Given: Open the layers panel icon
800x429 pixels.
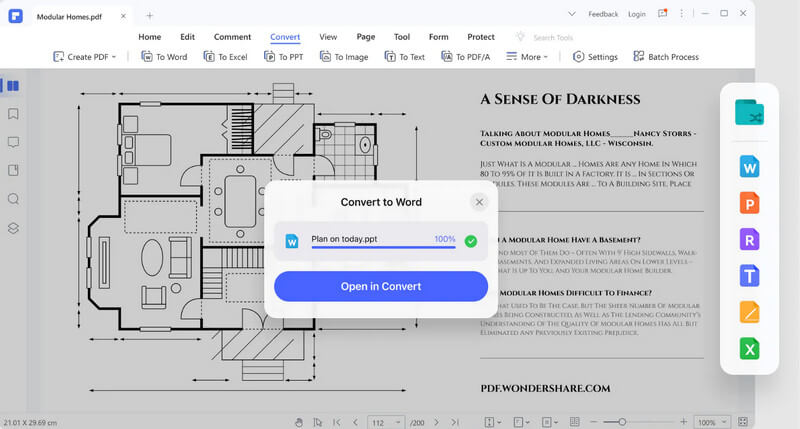Looking at the screenshot, I should pos(13,228).
